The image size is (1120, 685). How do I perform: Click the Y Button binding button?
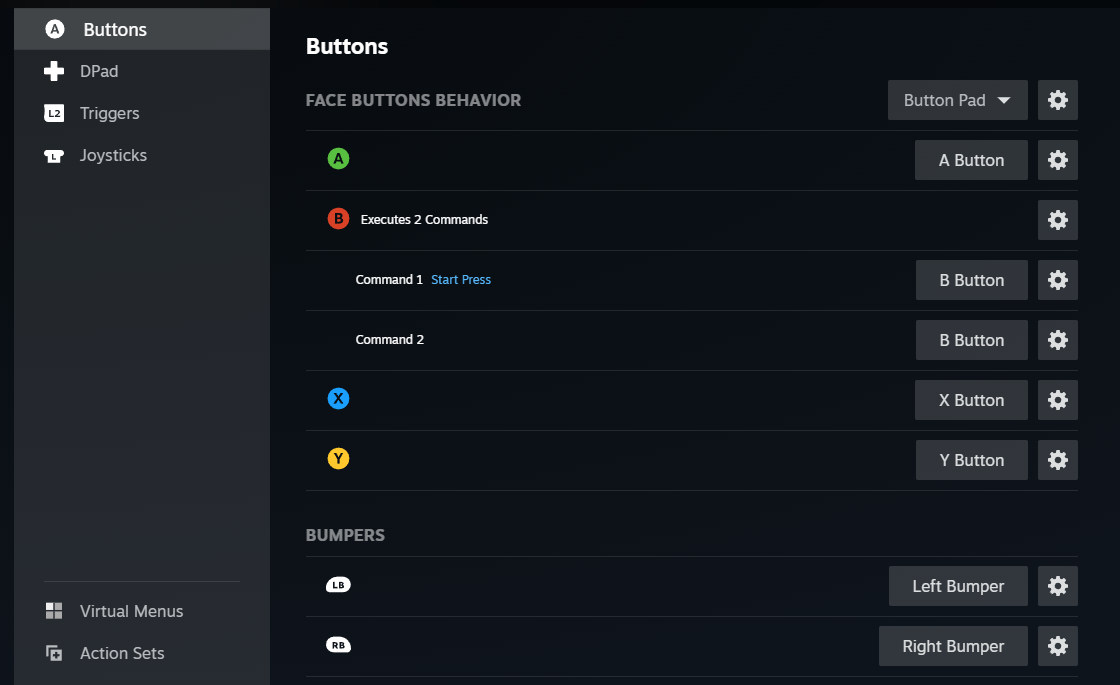971,460
